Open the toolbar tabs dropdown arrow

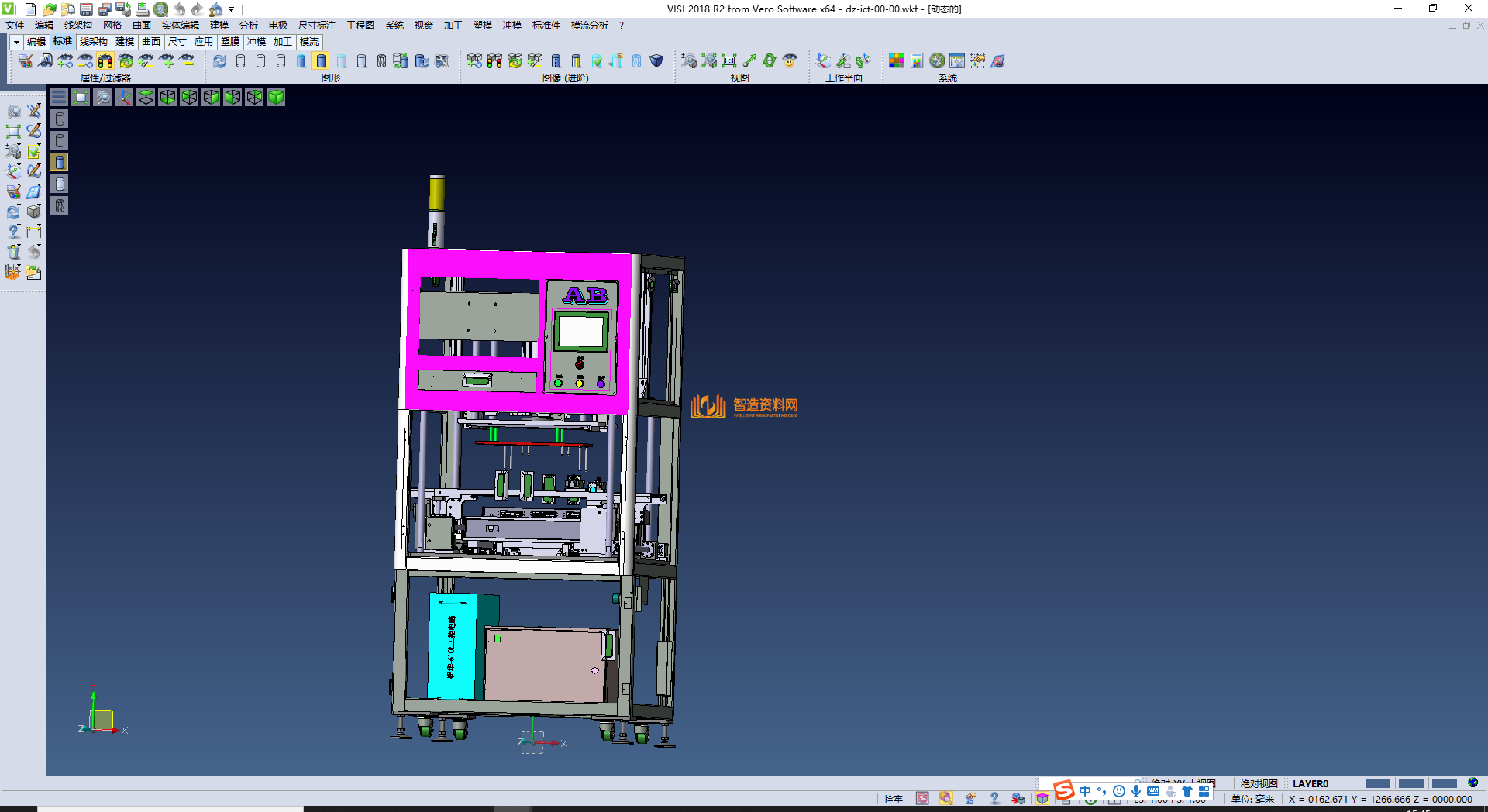coord(16,42)
